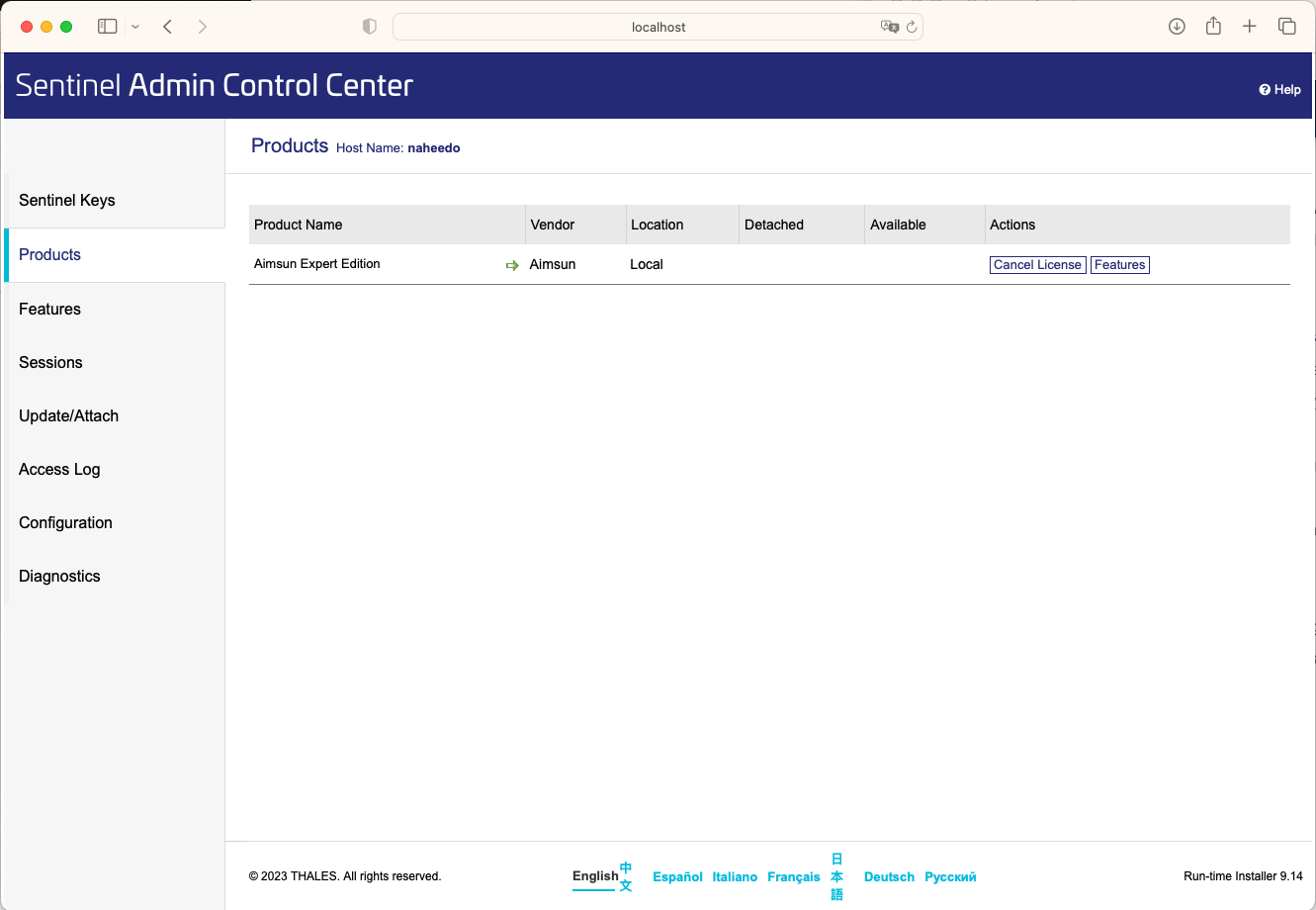
Task: Open the Features page in left sidebar
Action: 50,310
